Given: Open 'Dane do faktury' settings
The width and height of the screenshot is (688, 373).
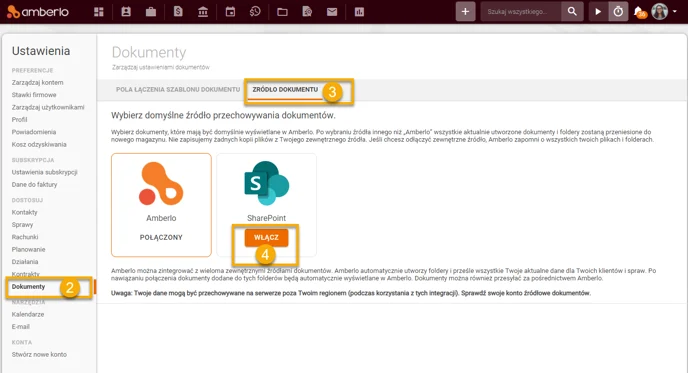Looking at the screenshot, I should tap(34, 184).
